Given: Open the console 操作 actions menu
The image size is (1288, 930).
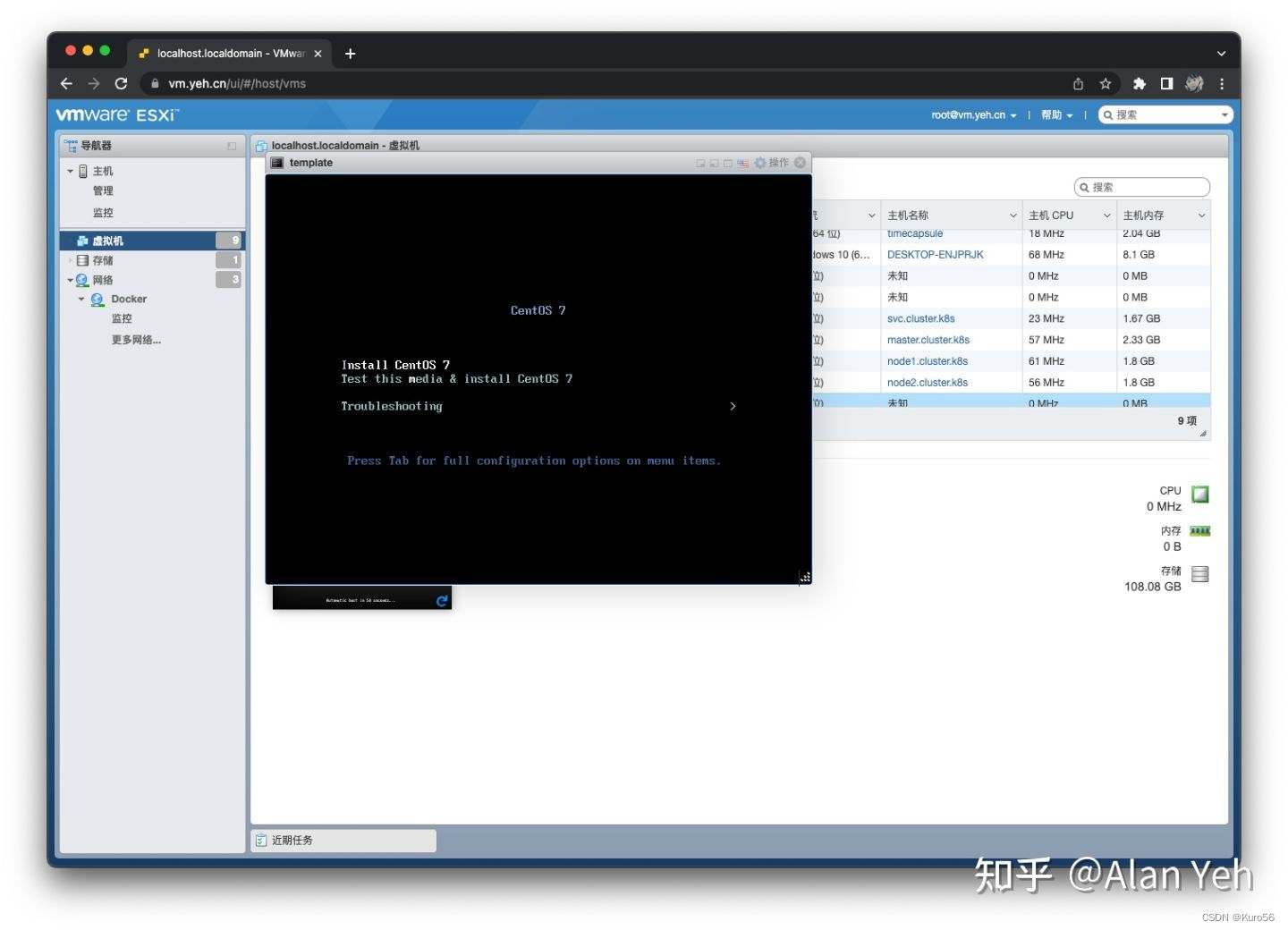Looking at the screenshot, I should (772, 163).
